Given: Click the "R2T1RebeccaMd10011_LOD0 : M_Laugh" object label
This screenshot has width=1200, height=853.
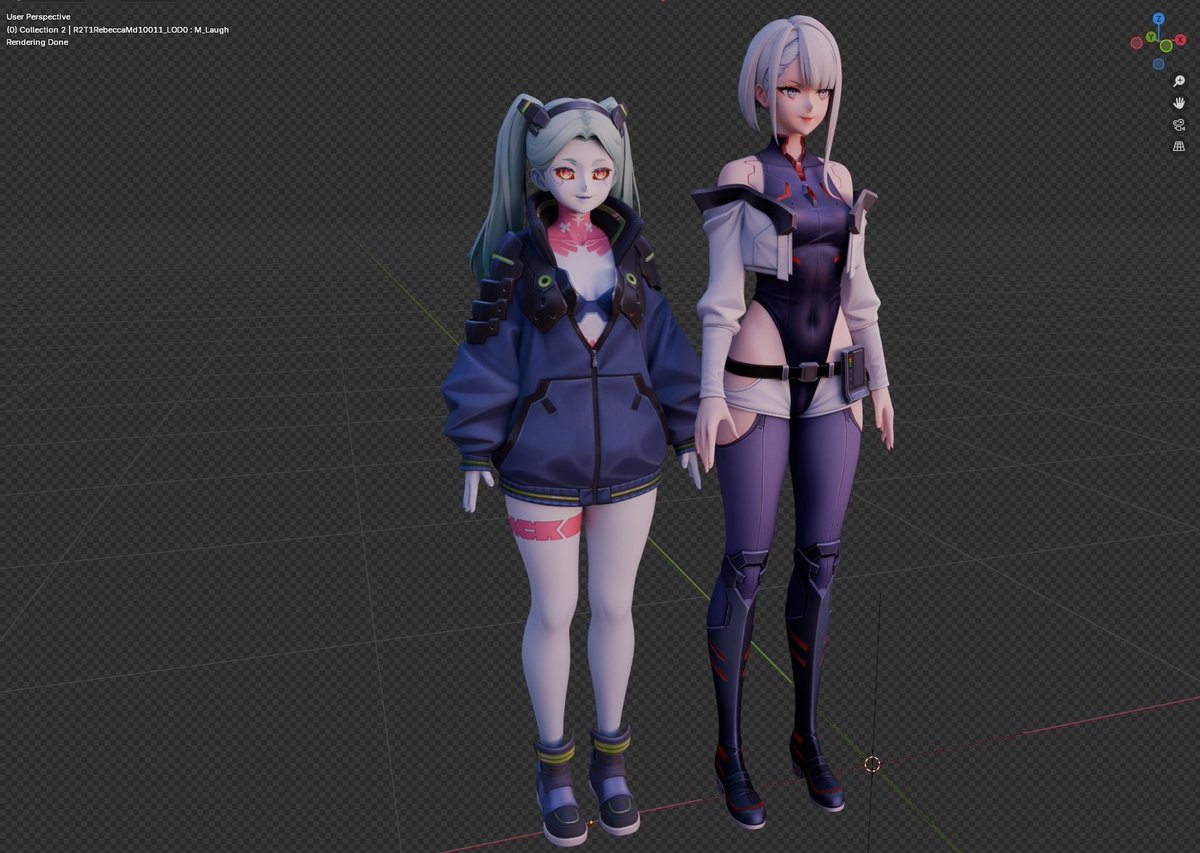Looking at the screenshot, I should [x=151, y=30].
